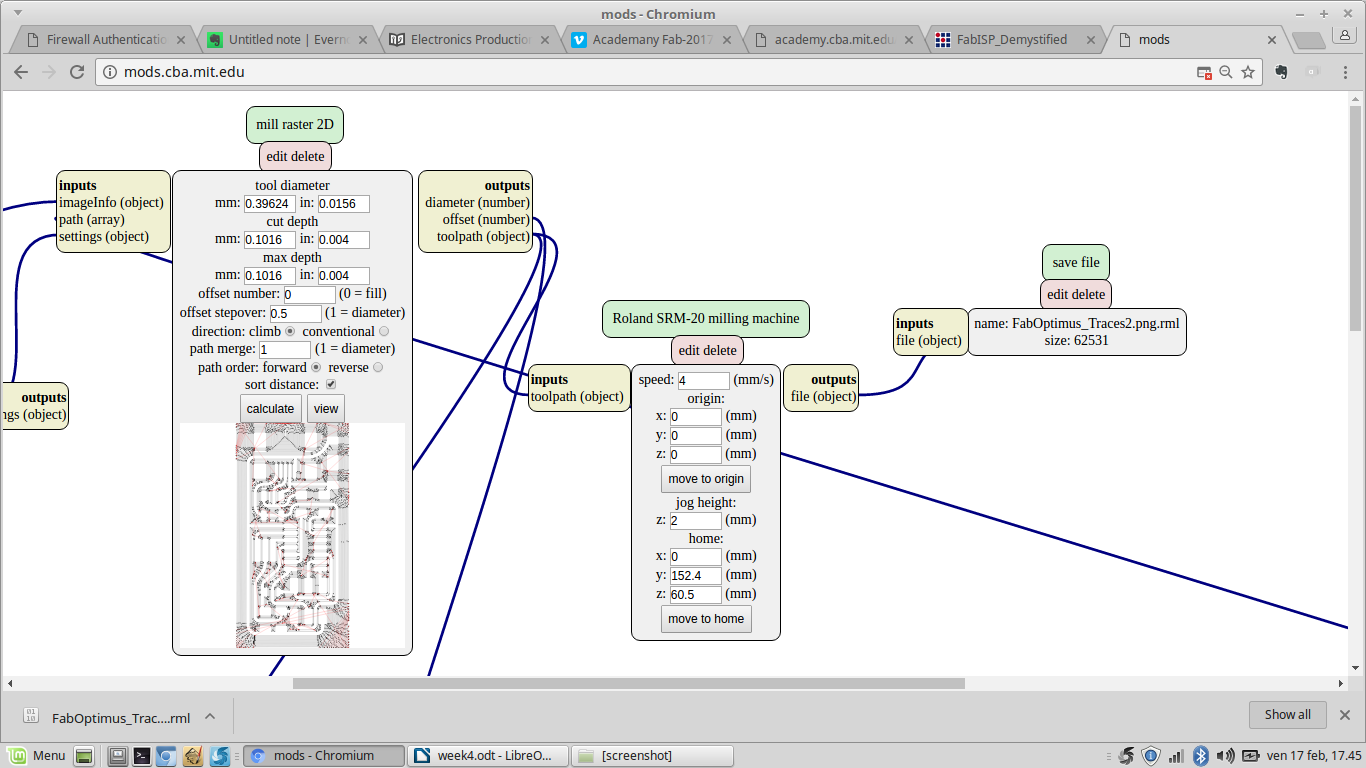The height and width of the screenshot is (768, 1366).
Task: Bookmark this page with the star icon
Action: [x=1248, y=72]
